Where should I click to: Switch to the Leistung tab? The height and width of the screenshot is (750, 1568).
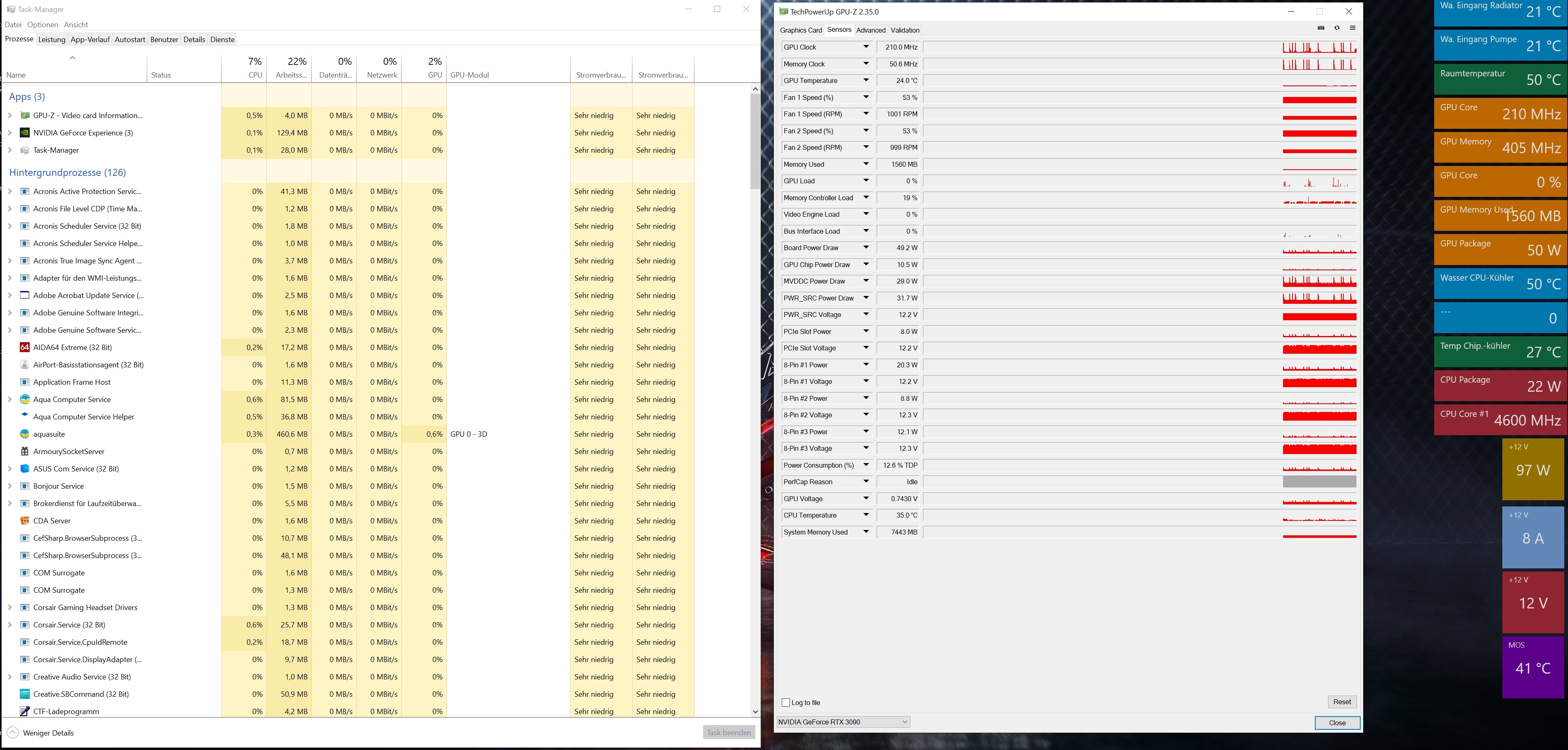click(x=52, y=40)
